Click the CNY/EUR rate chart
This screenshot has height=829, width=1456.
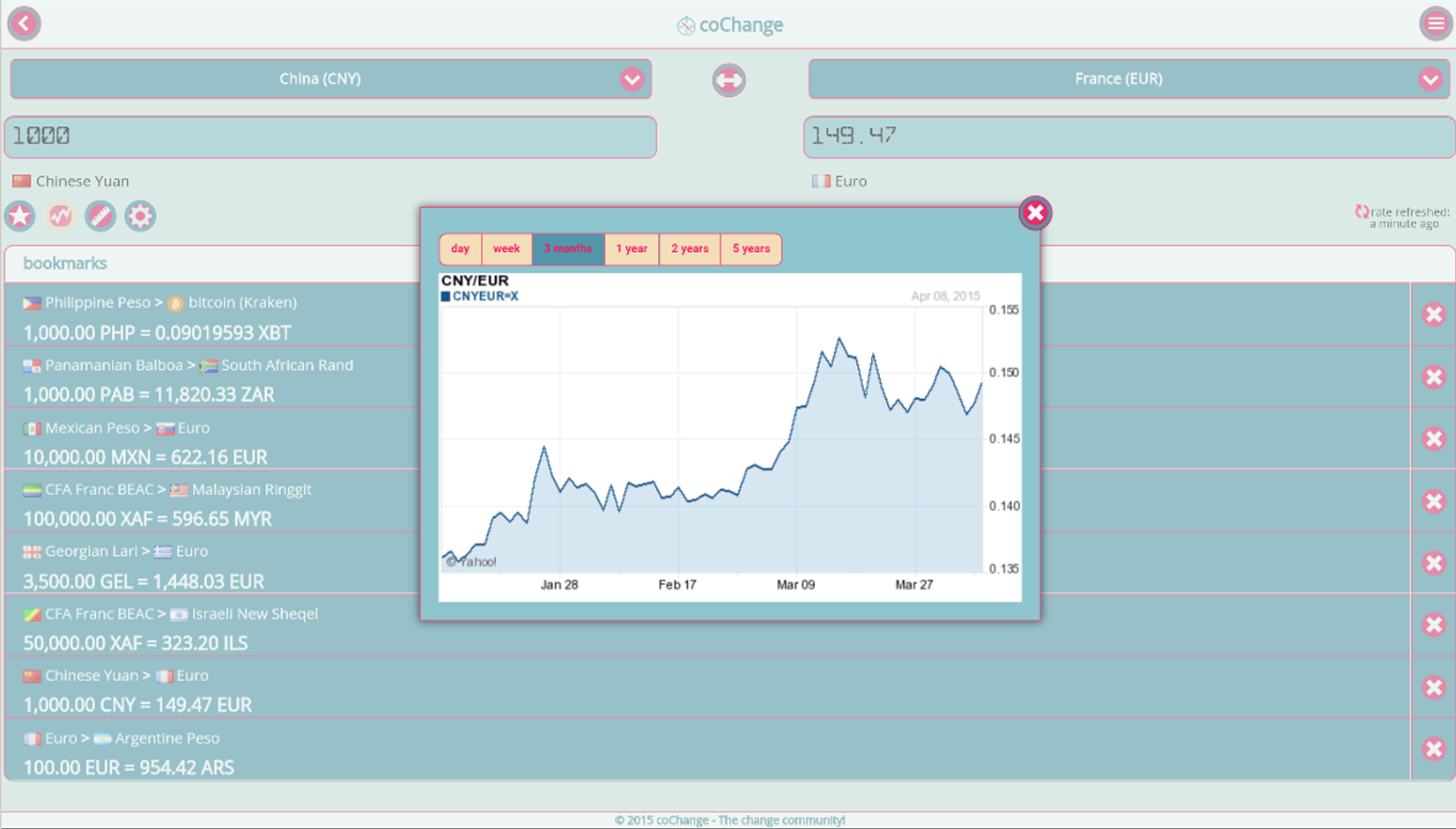[730, 437]
